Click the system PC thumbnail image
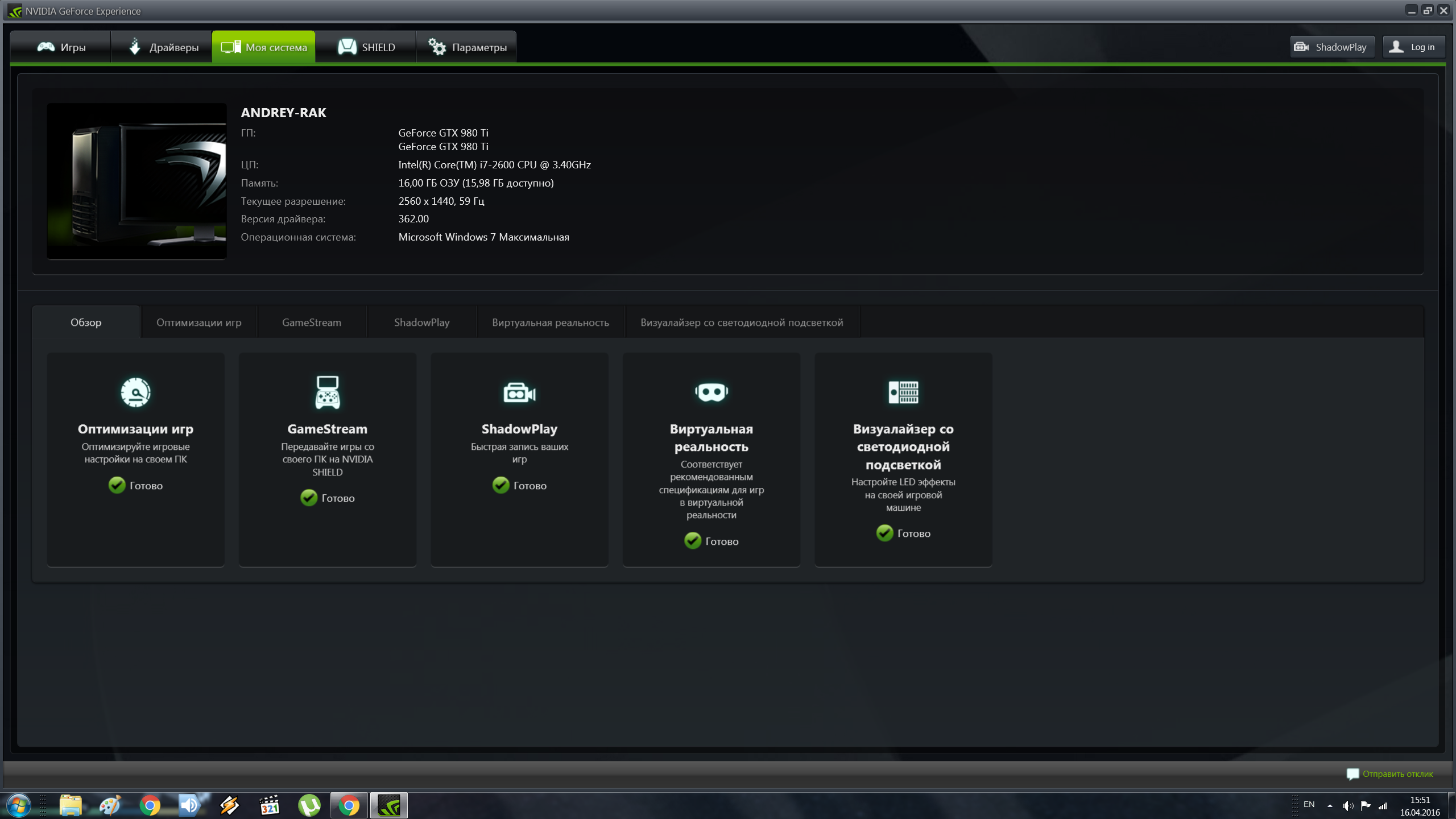Image resolution: width=1456 pixels, height=819 pixels. pos(136,181)
